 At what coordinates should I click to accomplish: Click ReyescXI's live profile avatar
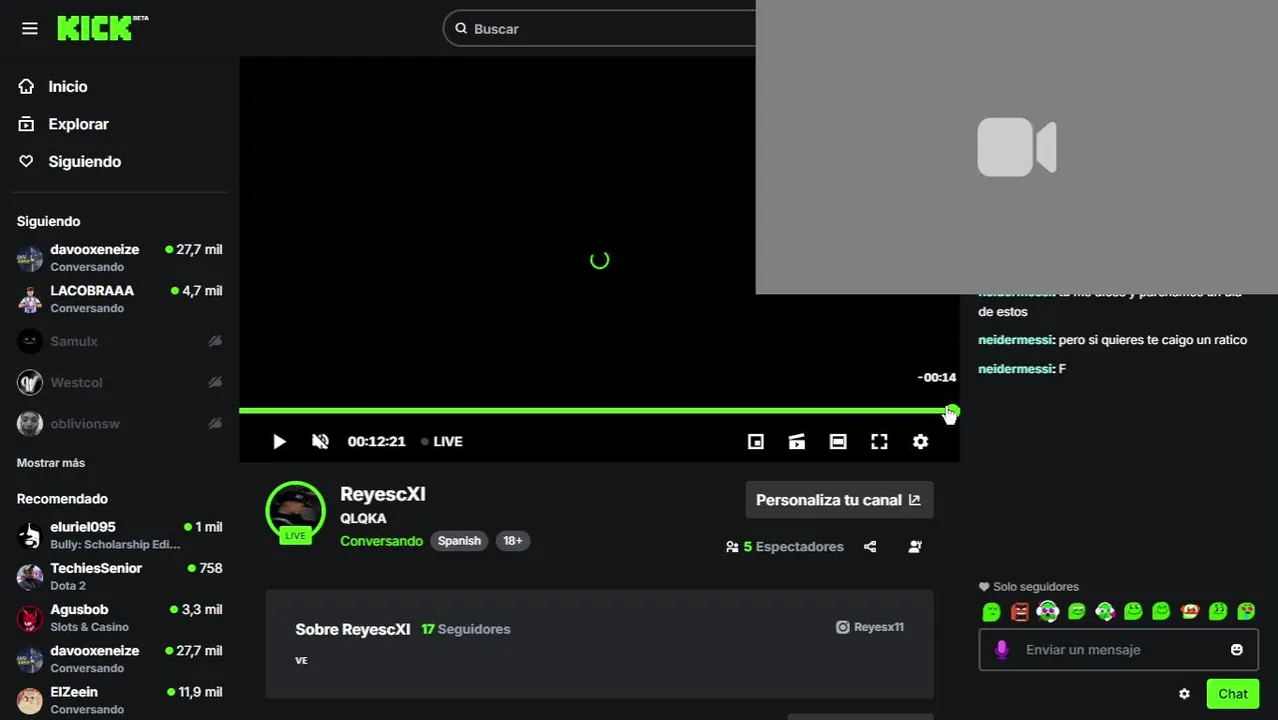(x=295, y=511)
